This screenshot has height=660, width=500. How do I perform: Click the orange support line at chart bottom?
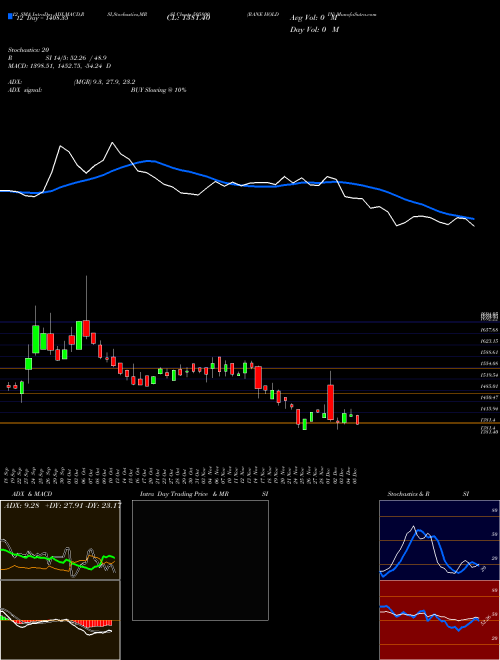click(x=250, y=423)
